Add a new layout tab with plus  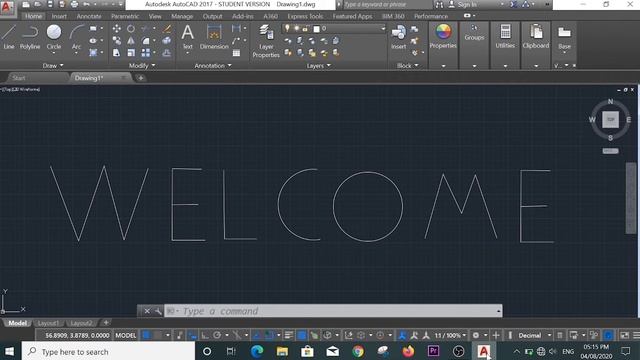(x=106, y=323)
